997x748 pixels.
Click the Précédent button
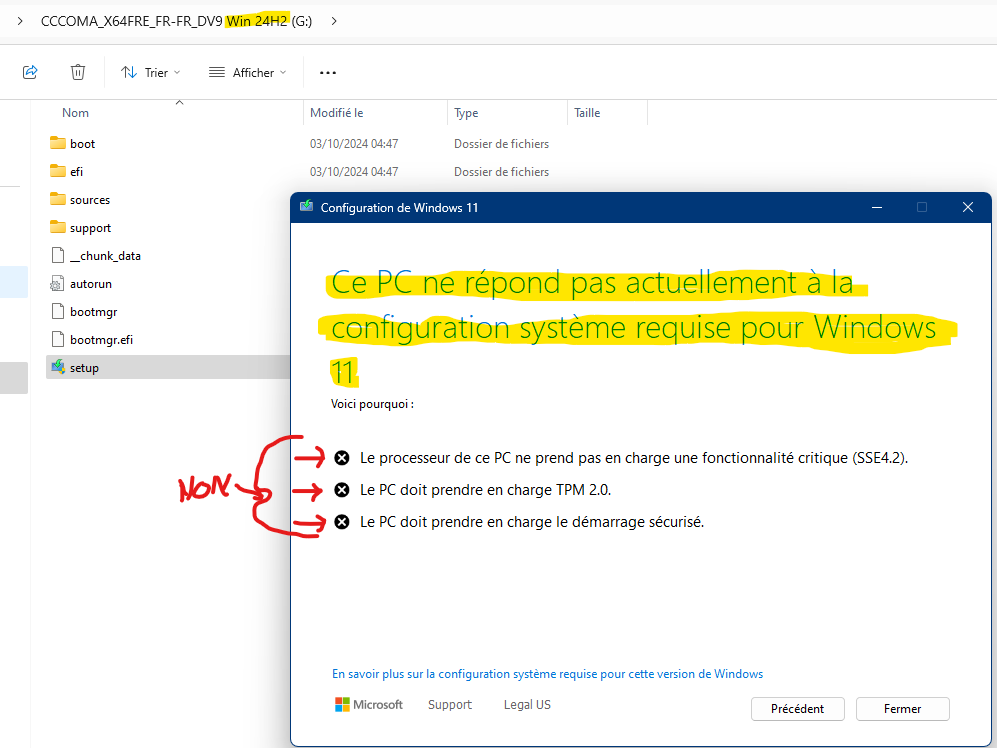[x=797, y=709]
